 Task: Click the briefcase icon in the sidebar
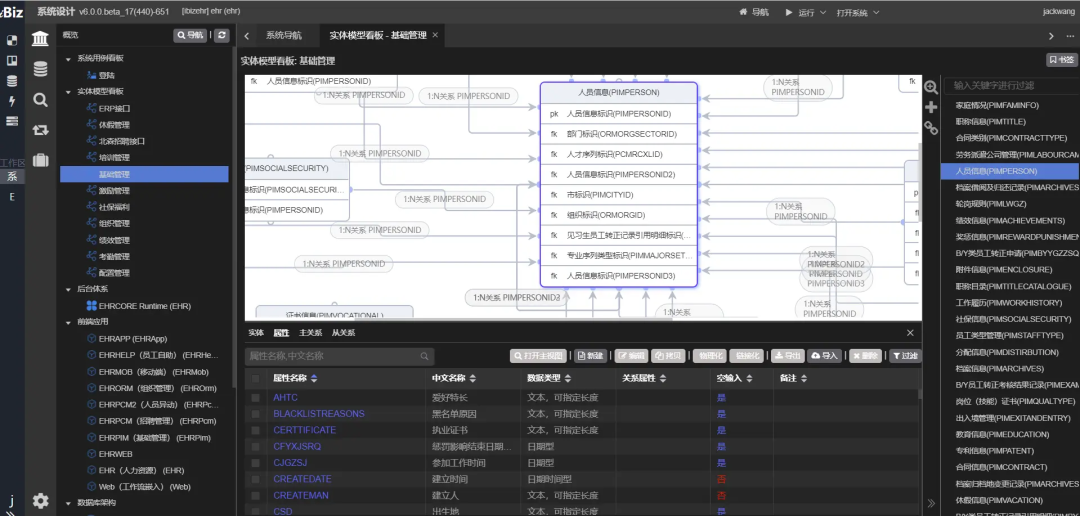pyautogui.click(x=40, y=159)
